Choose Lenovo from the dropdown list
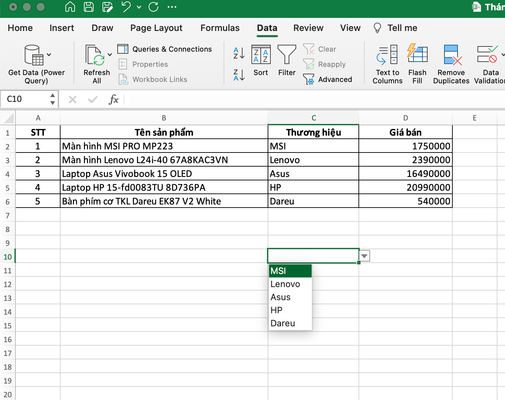 (x=290, y=284)
